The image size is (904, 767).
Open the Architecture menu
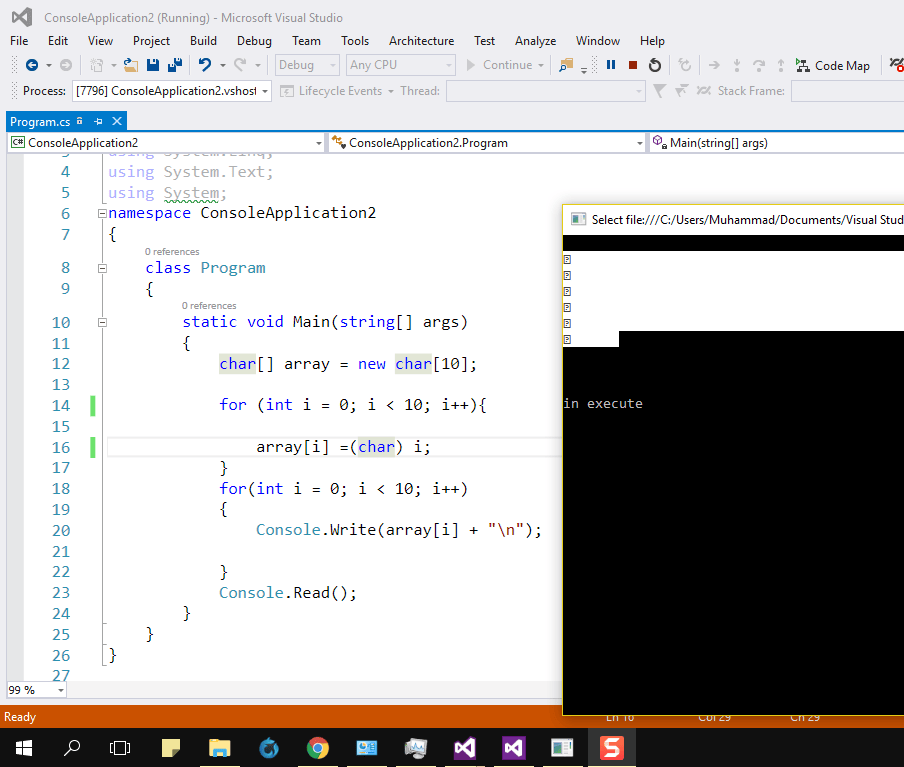pyautogui.click(x=421, y=41)
